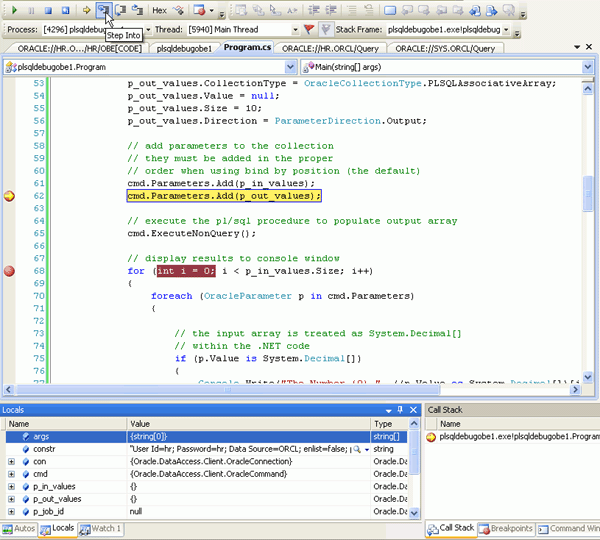Pin the Locals panel with auto-hide
Screen dimensions: 600x540
click(x=400, y=410)
